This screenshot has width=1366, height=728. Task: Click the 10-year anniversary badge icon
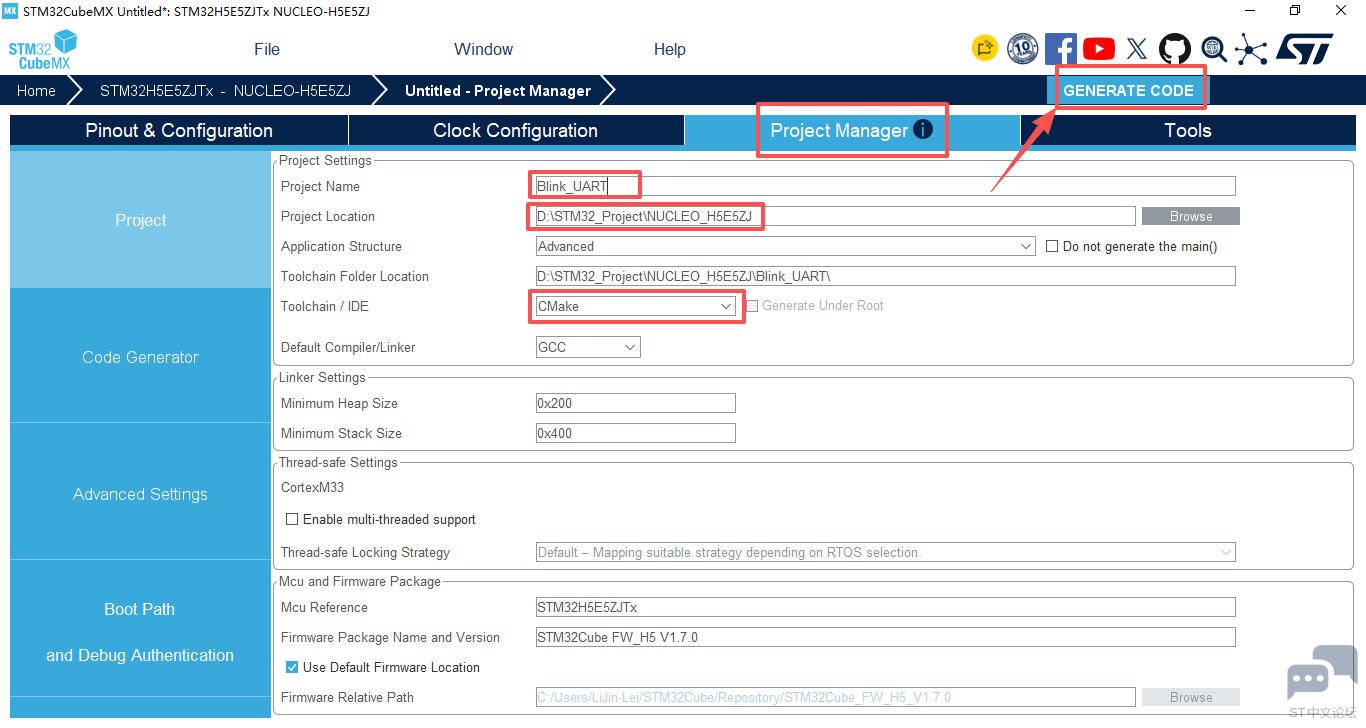pyautogui.click(x=1022, y=48)
